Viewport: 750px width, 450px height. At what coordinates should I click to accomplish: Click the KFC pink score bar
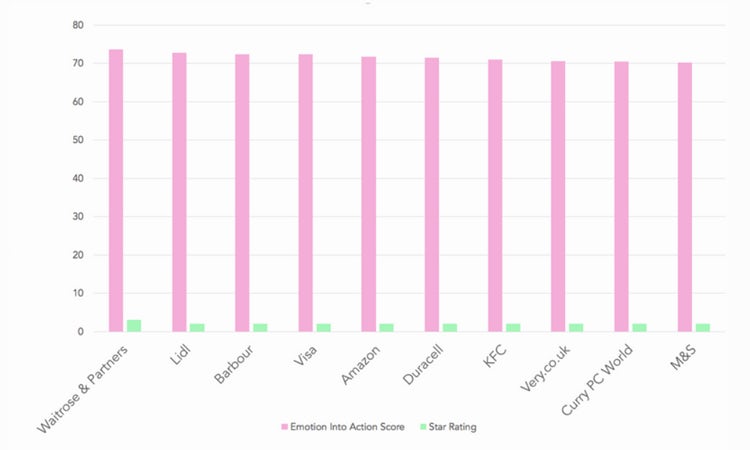tap(495, 196)
